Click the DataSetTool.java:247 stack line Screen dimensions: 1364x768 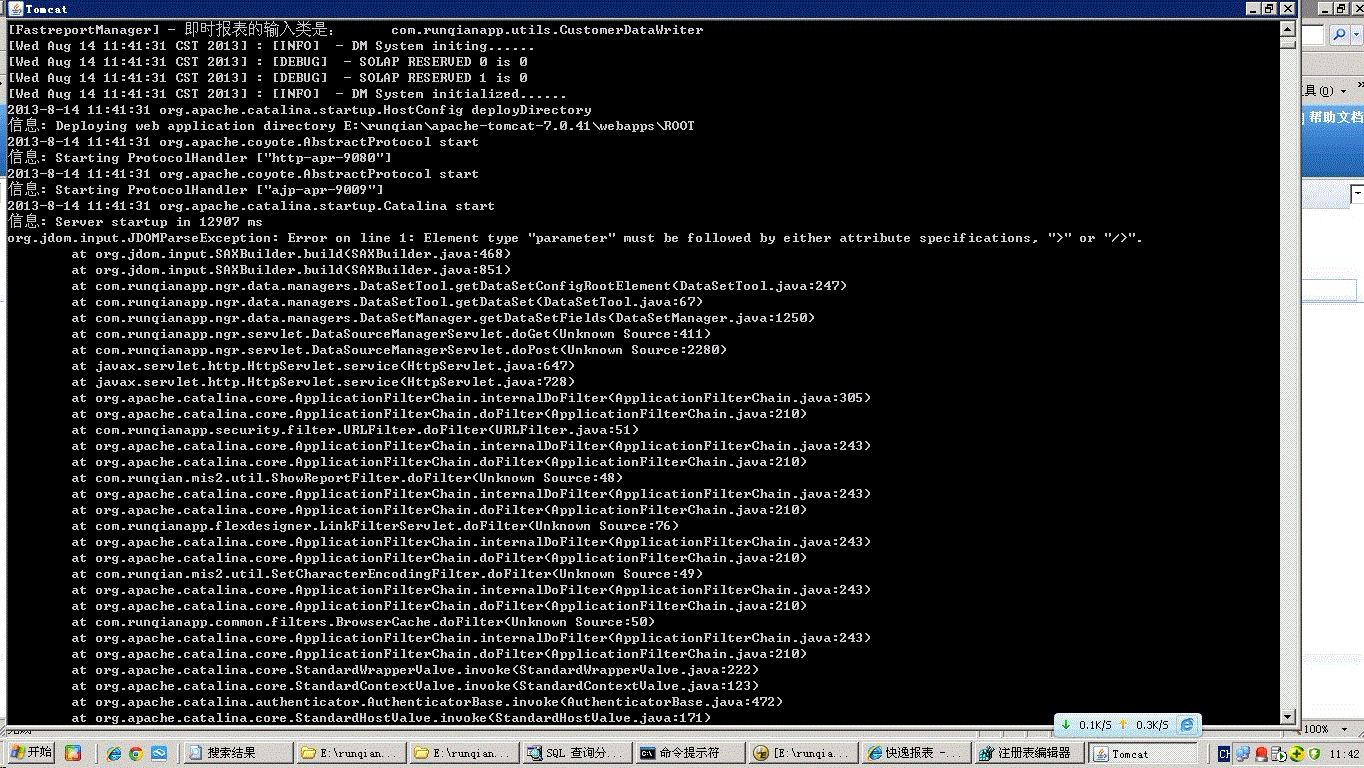pyautogui.click(x=459, y=286)
